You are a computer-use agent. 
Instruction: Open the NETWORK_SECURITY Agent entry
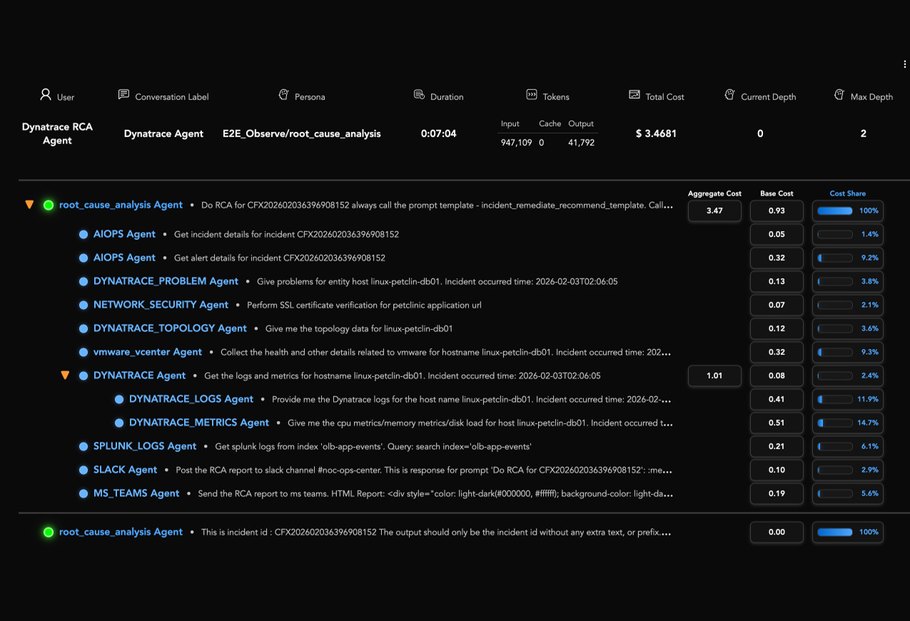pos(161,305)
